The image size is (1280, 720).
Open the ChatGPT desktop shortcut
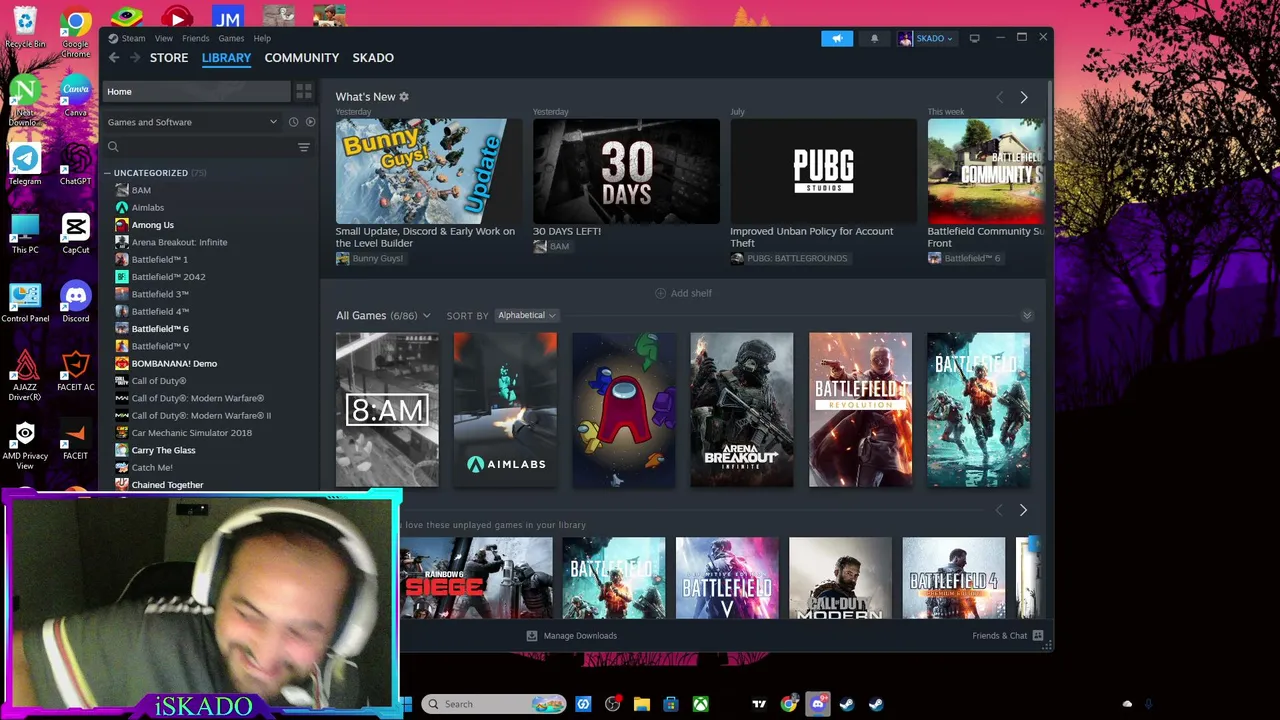click(75, 165)
